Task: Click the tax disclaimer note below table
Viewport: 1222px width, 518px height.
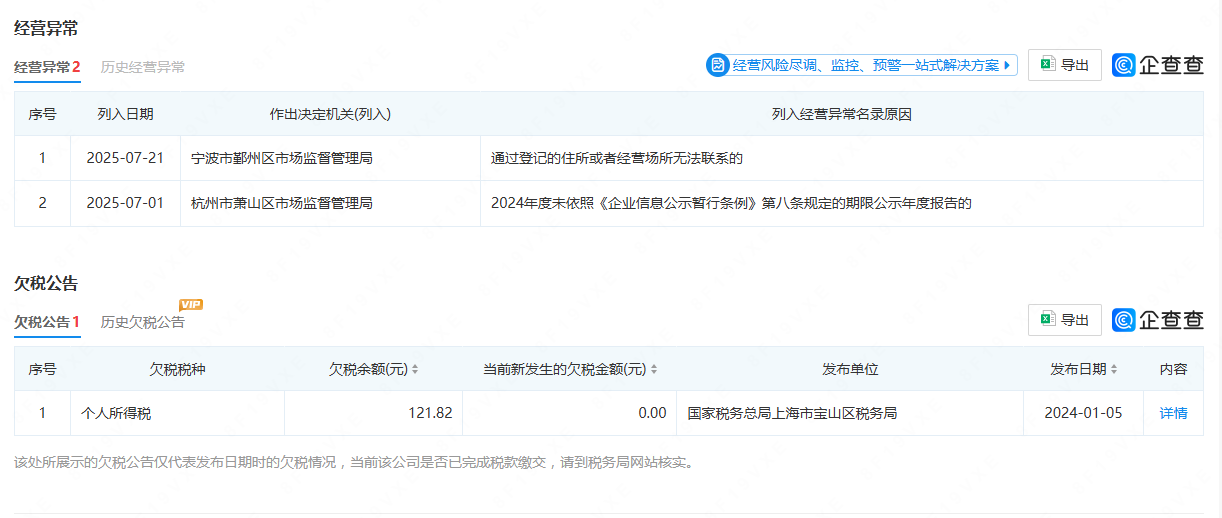Action: tap(353, 463)
